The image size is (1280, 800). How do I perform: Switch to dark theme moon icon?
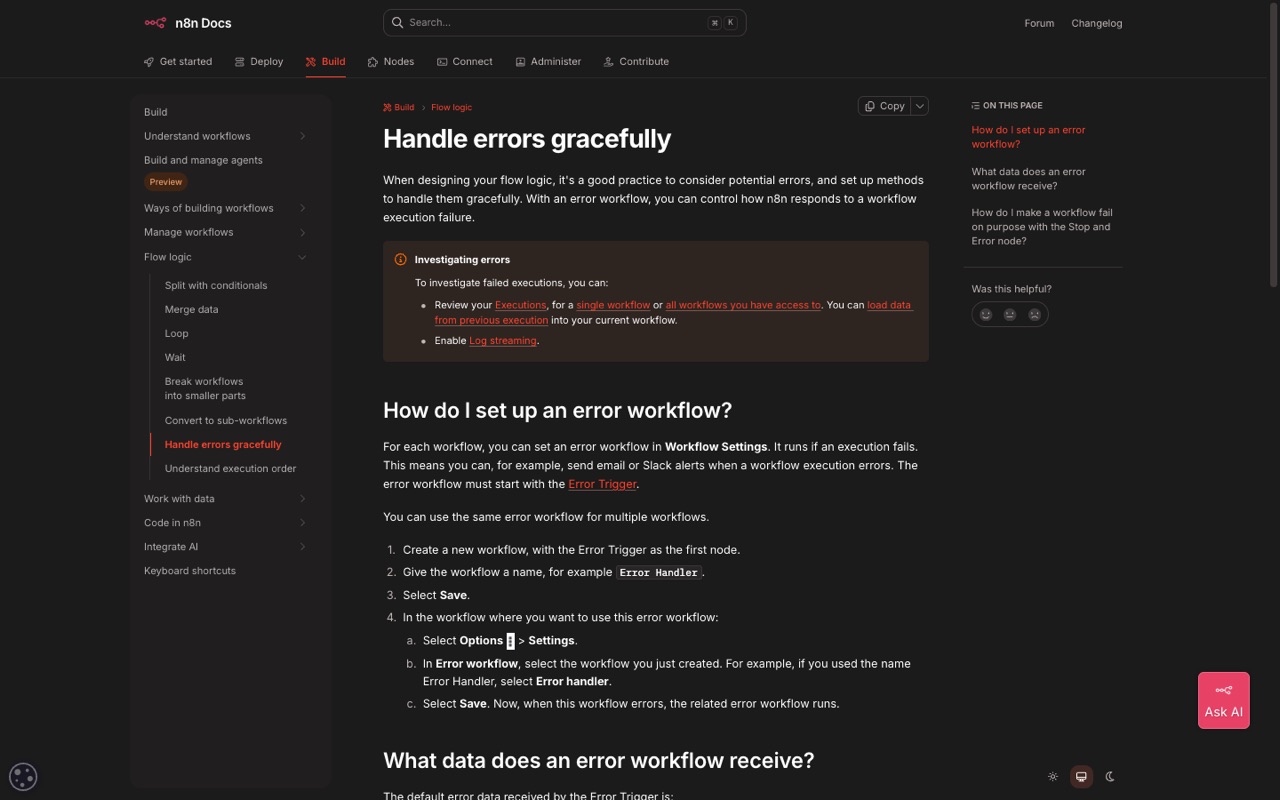click(x=1110, y=776)
